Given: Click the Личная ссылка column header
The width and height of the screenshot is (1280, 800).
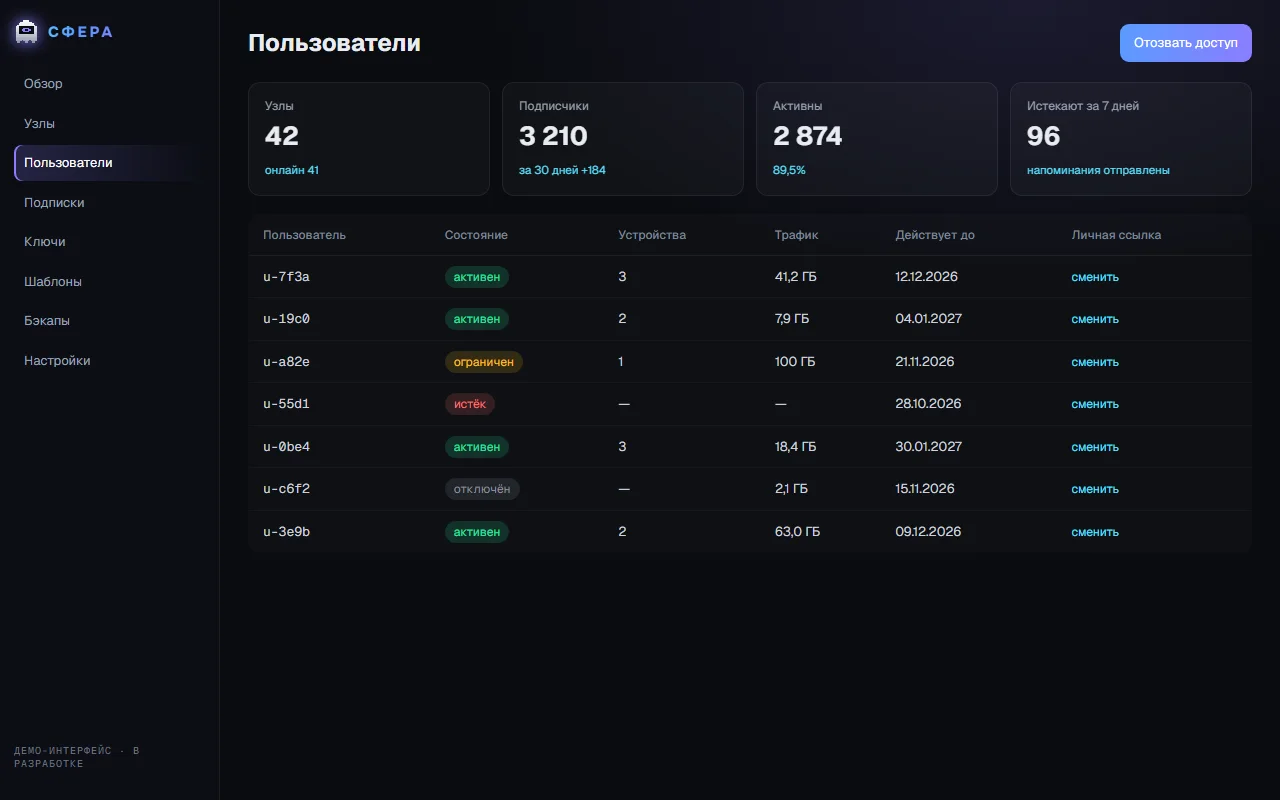Looking at the screenshot, I should click(x=1116, y=235).
